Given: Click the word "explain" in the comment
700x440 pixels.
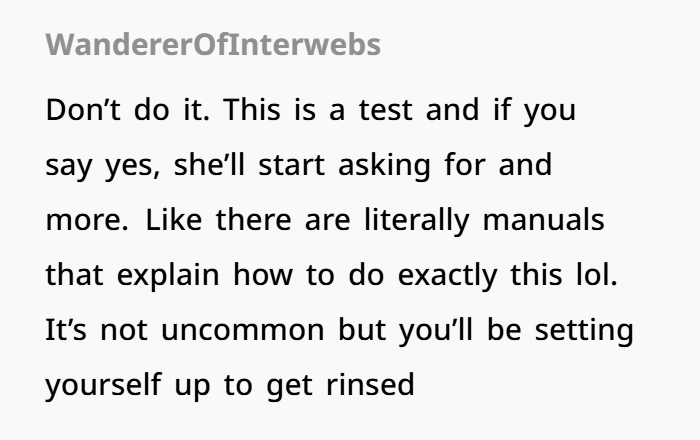Looking at the screenshot, I should pyautogui.click(x=168, y=276).
